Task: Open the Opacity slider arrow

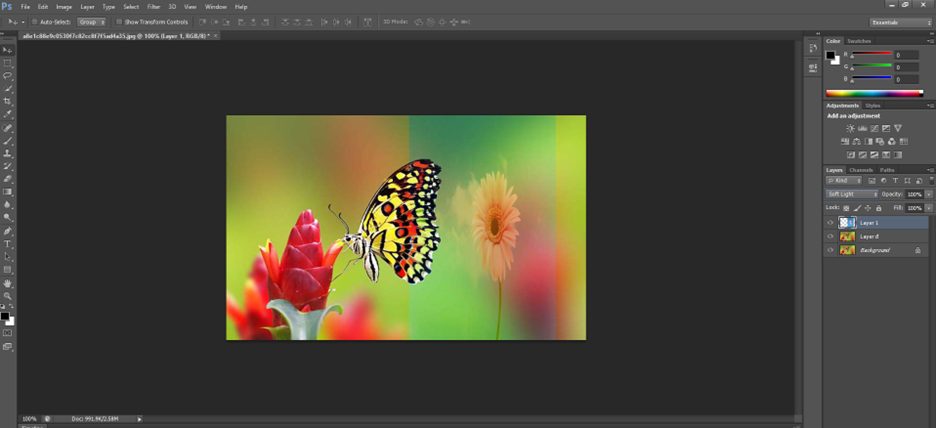Action: pos(929,194)
